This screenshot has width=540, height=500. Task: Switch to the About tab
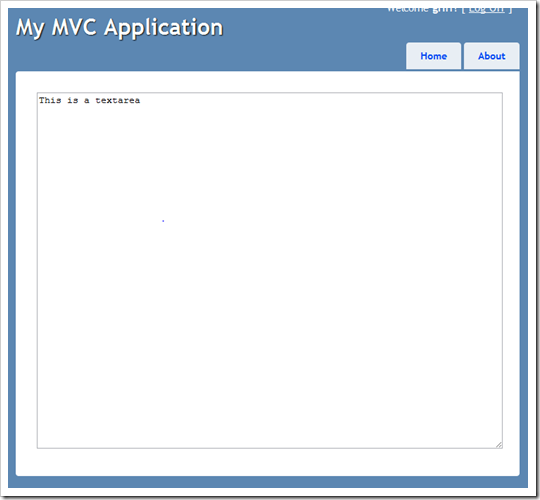[491, 56]
